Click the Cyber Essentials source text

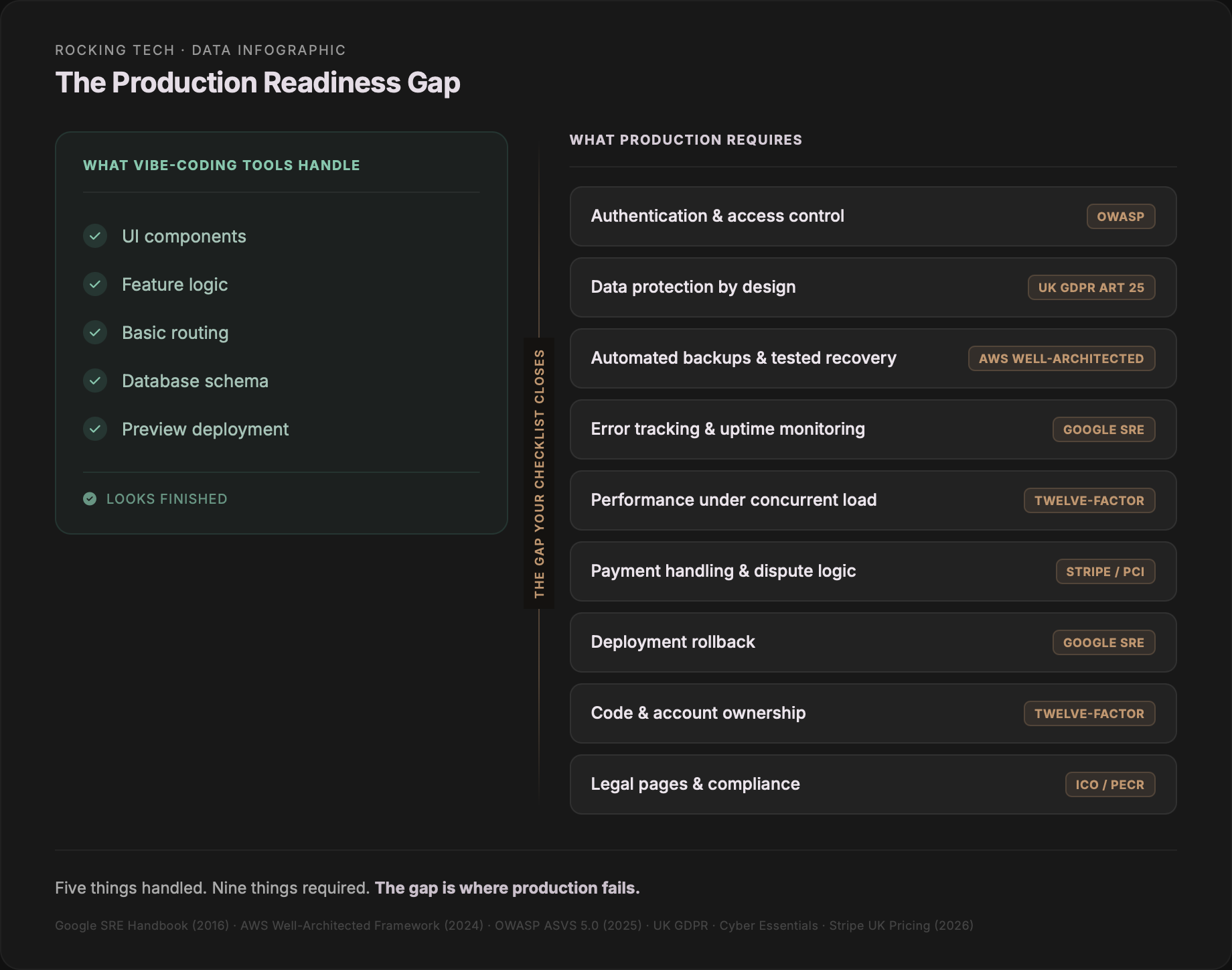(769, 926)
